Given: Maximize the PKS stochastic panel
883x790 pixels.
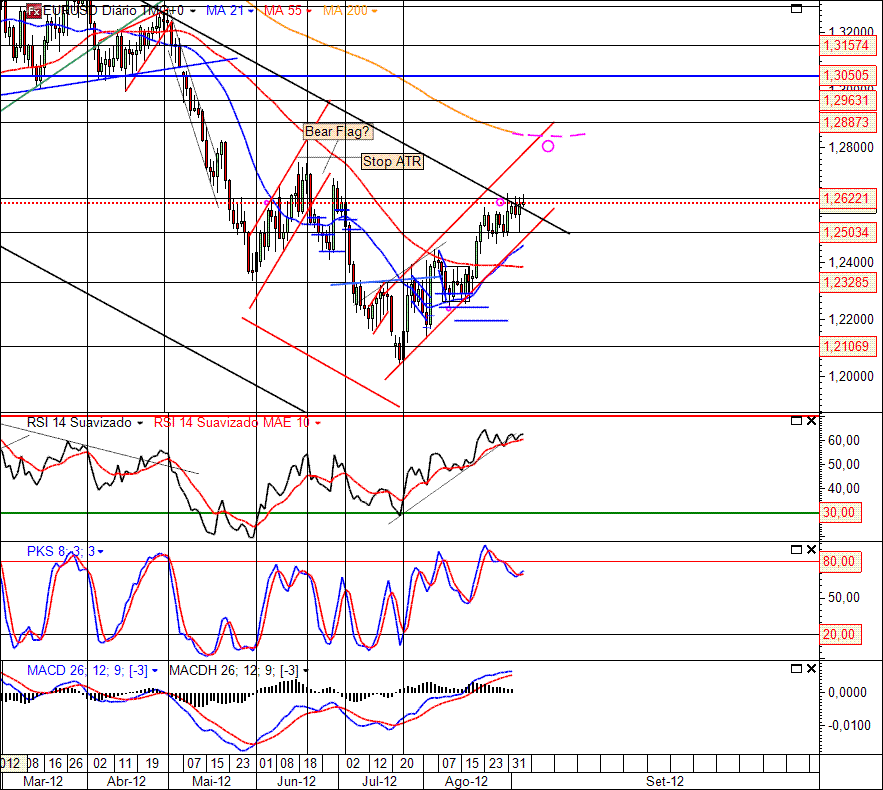Looking at the screenshot, I should [796, 550].
